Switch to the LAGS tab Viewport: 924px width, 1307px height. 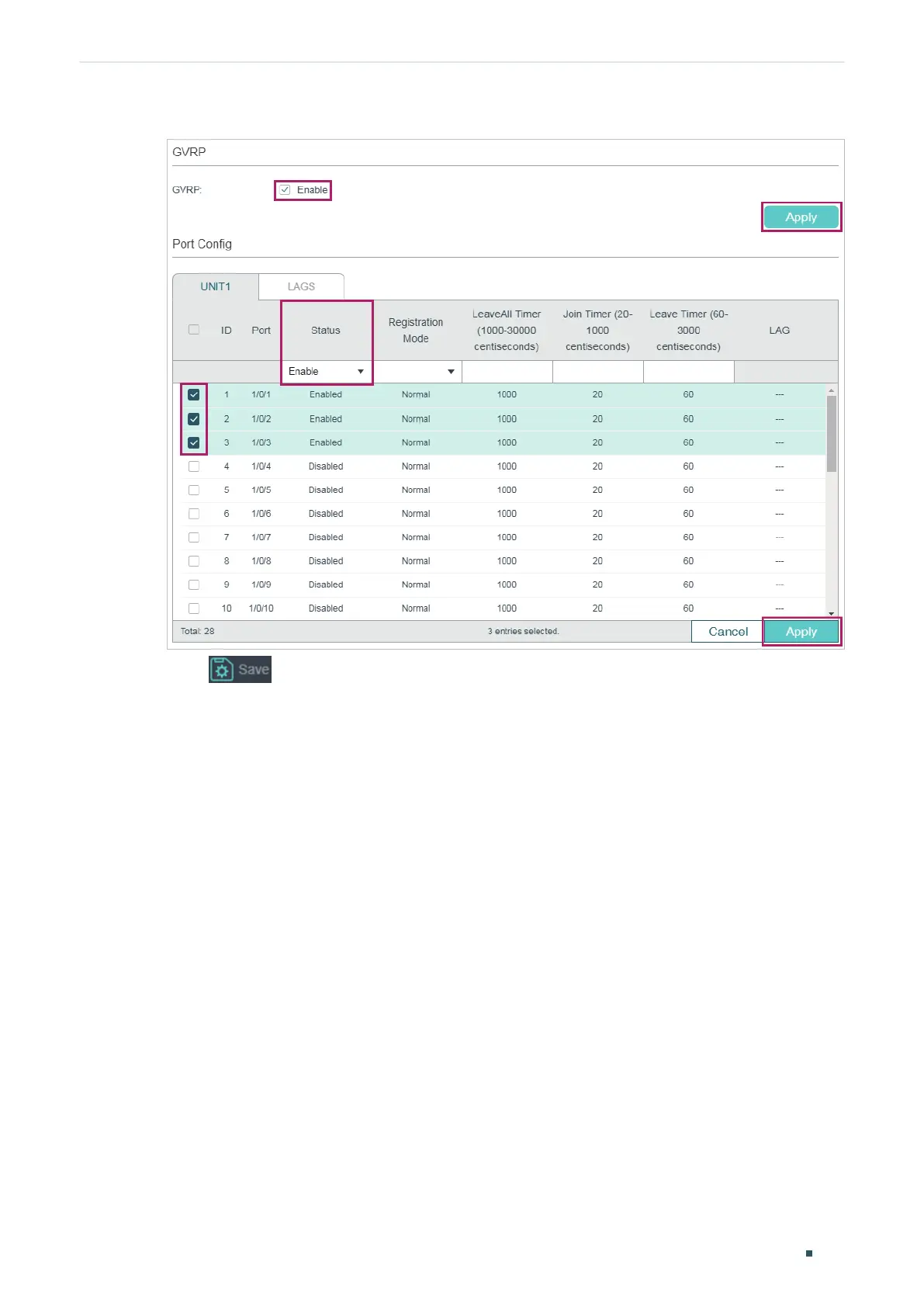[x=301, y=286]
